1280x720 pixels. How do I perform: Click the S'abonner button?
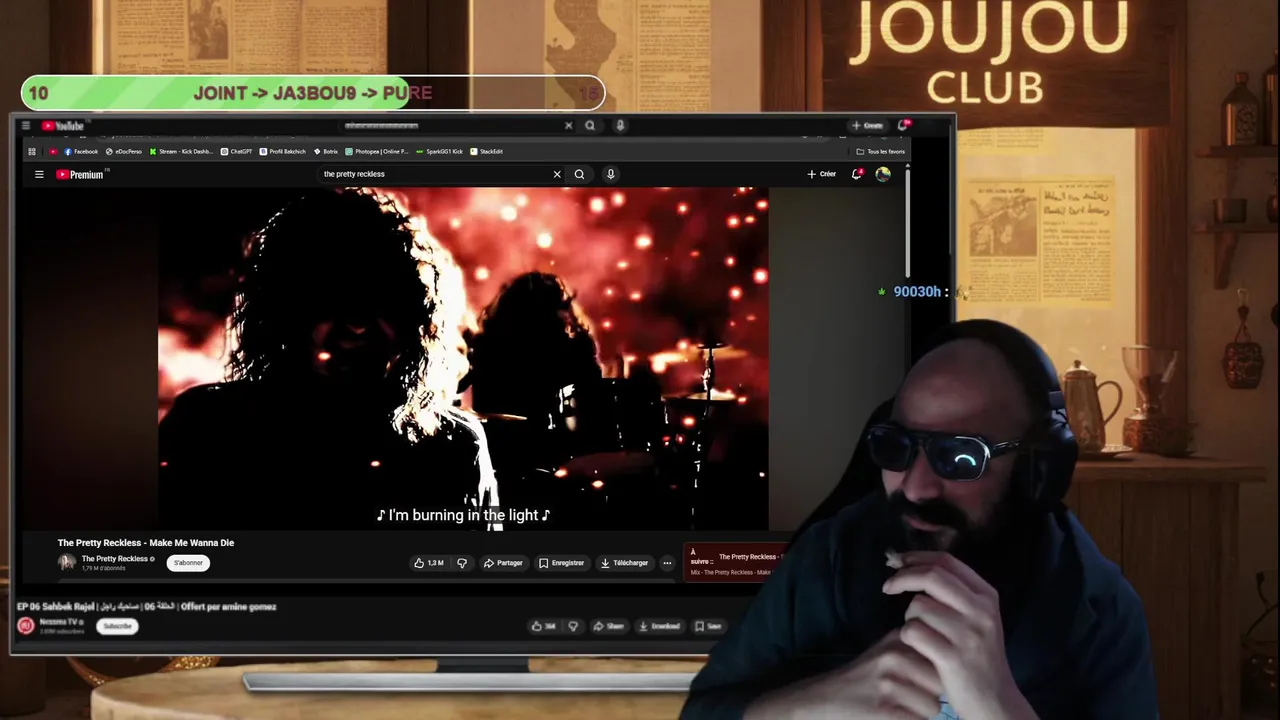click(188, 563)
